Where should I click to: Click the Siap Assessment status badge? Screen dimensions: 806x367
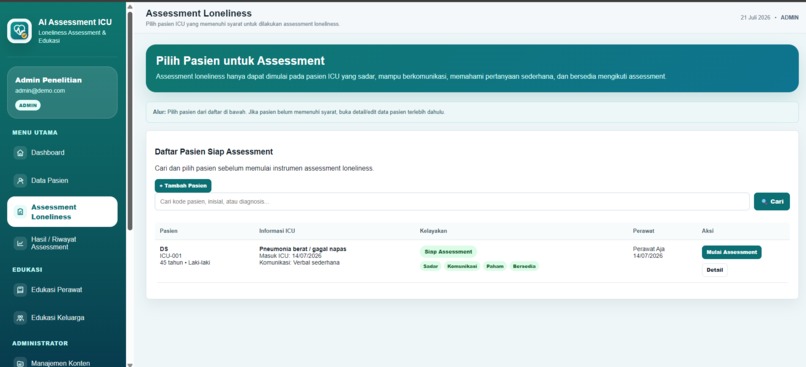(448, 252)
